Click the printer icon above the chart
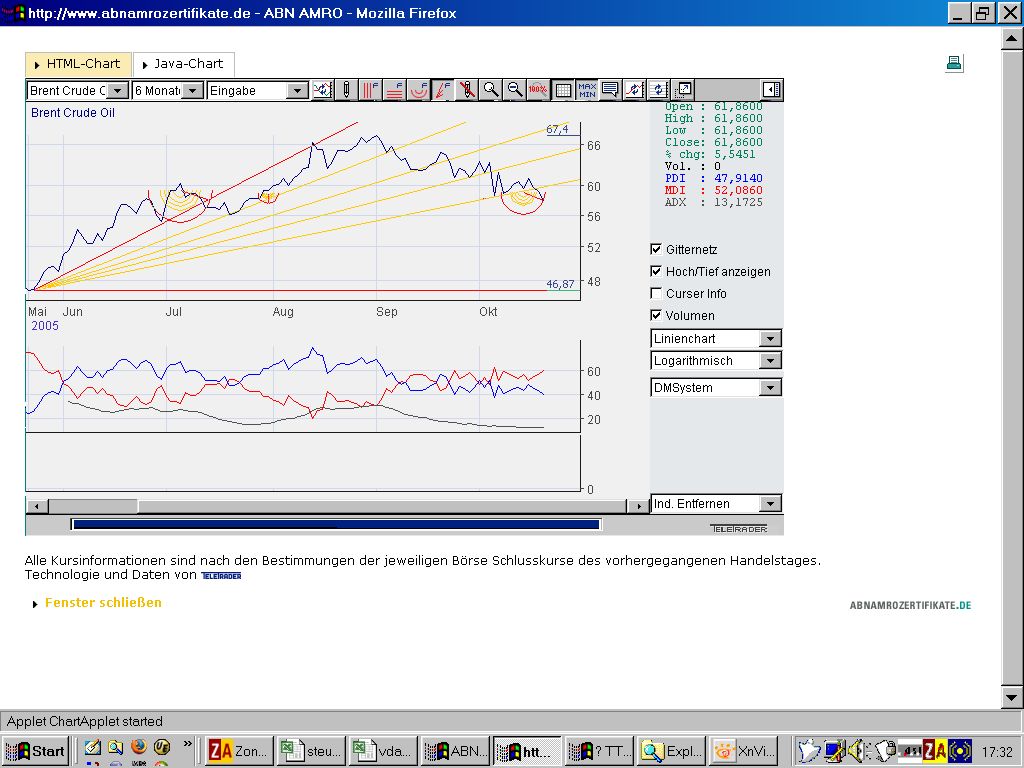Image resolution: width=1024 pixels, height=768 pixels. pyautogui.click(x=954, y=62)
